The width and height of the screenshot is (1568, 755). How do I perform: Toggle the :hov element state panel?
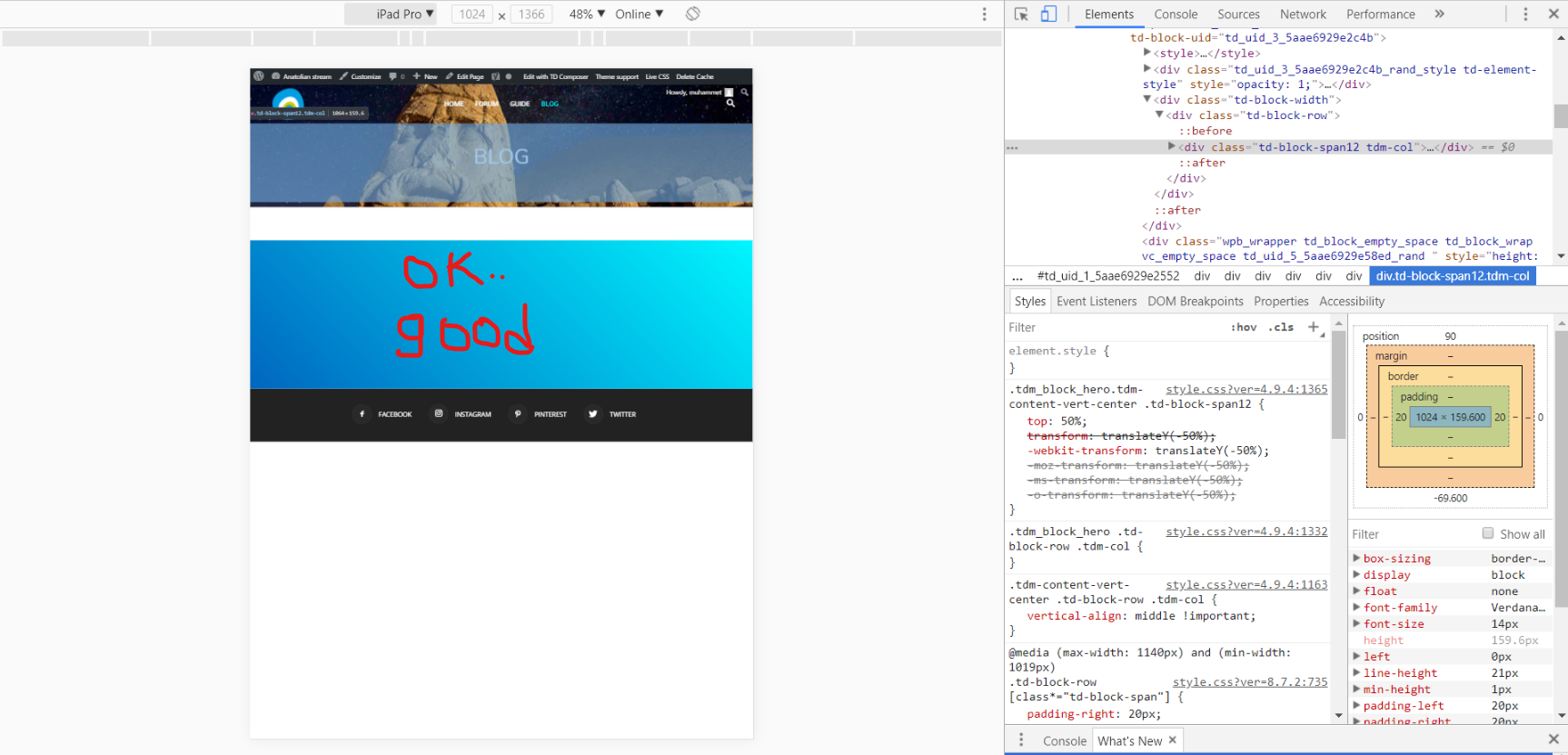click(1244, 327)
